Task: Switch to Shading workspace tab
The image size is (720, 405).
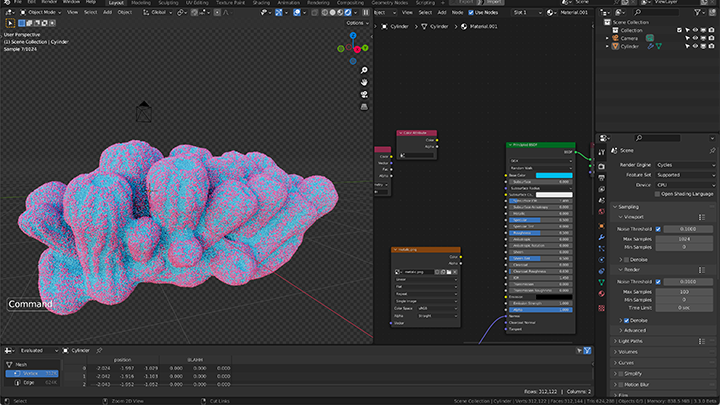Action: click(261, 3)
